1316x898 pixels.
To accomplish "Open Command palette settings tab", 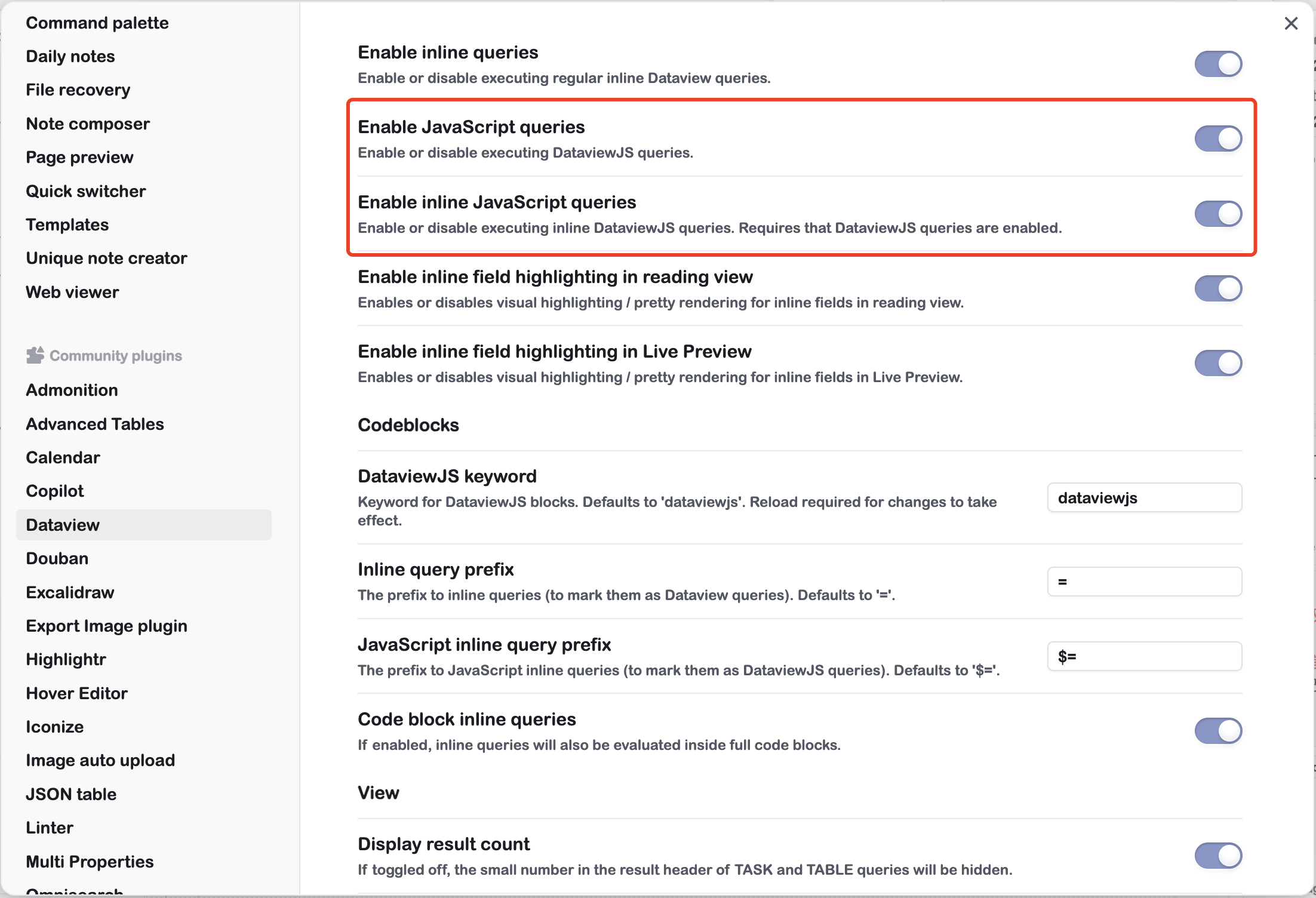I will click(x=97, y=23).
